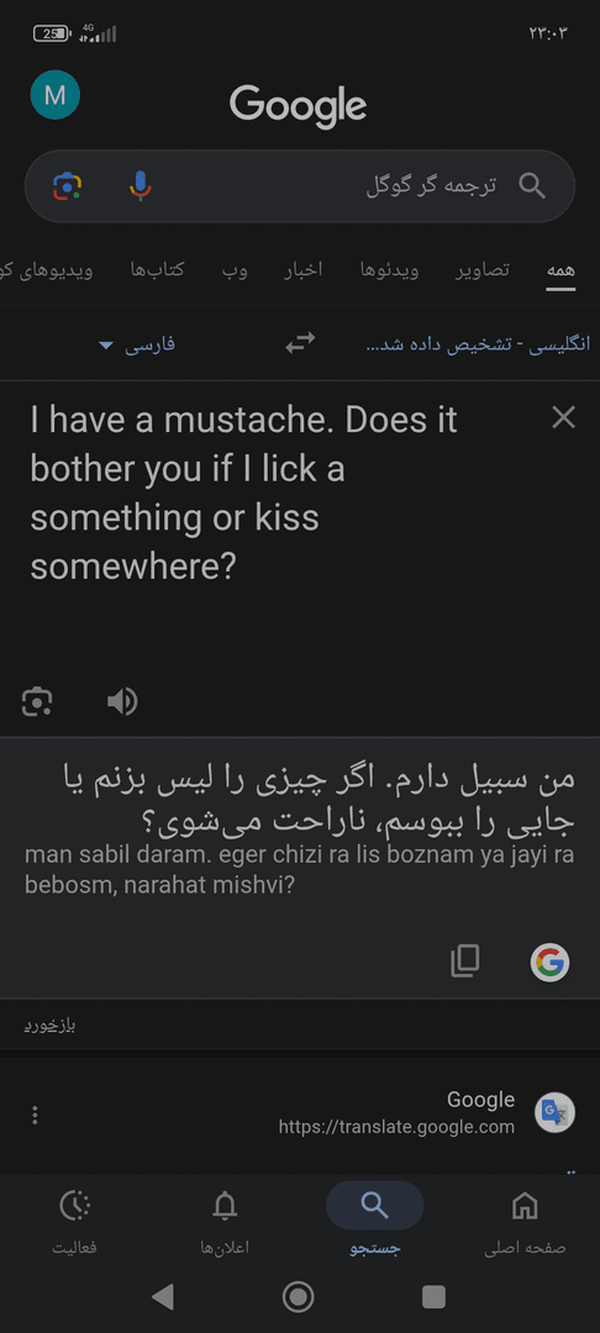Clear the source text with X icon
The image size is (600, 1333).
tap(564, 418)
